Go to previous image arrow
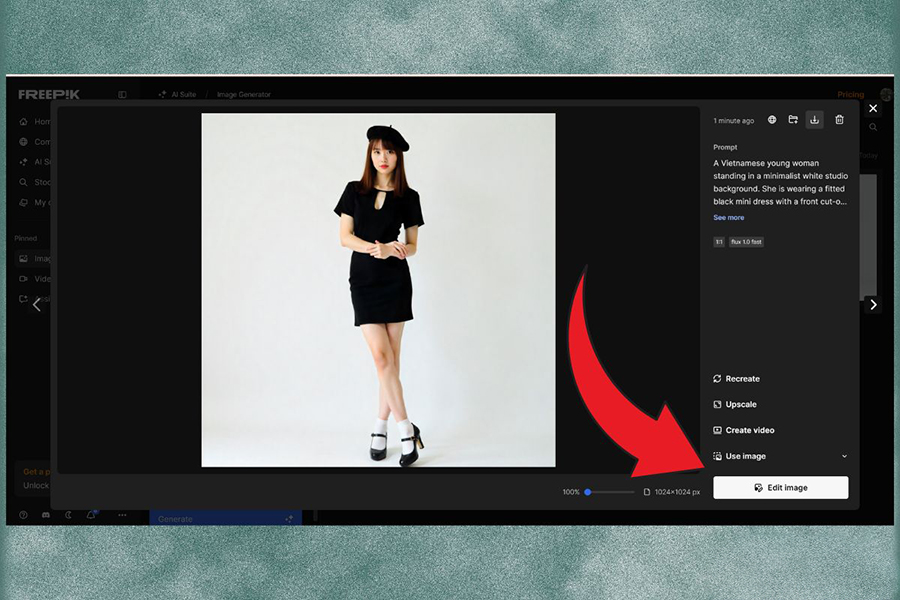 click(x=37, y=305)
